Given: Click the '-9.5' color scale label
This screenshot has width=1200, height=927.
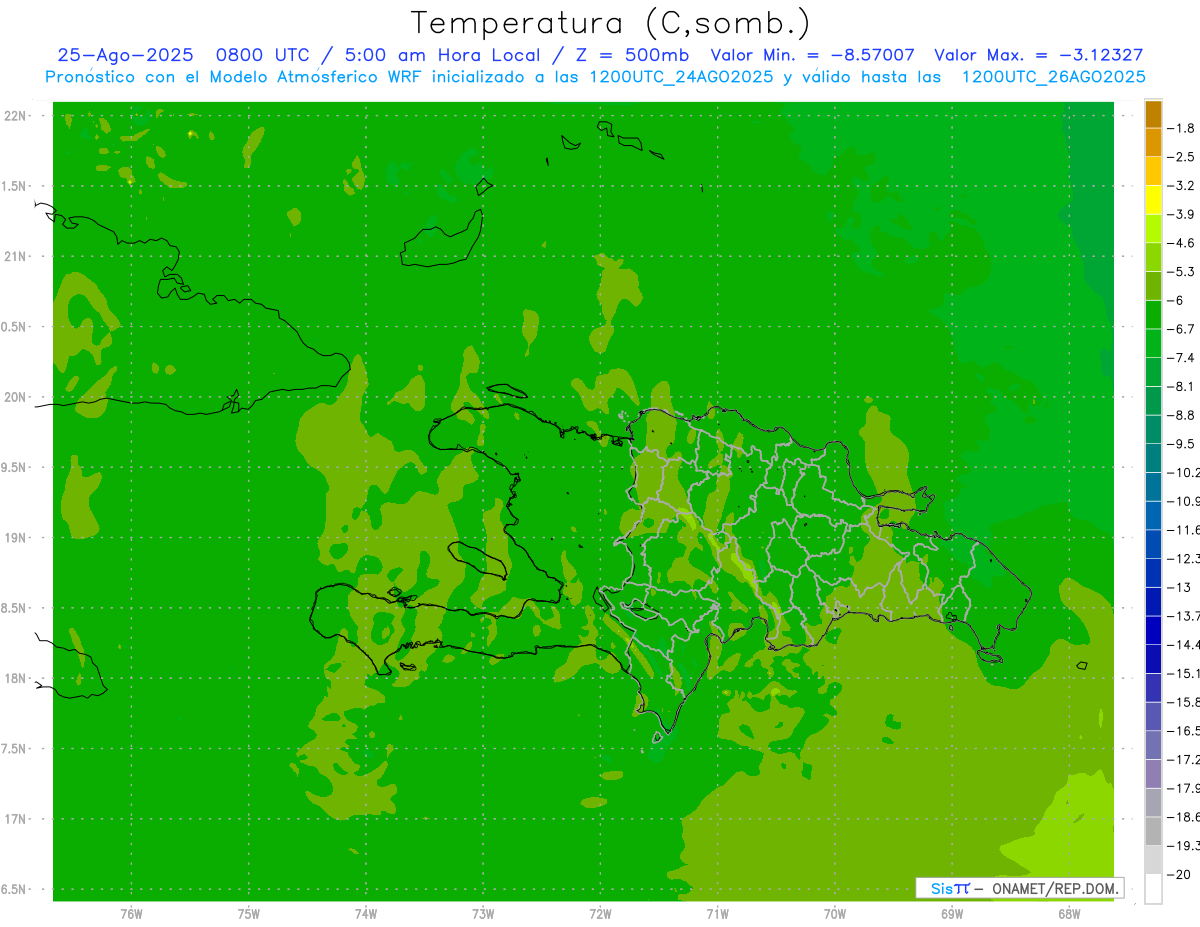Looking at the screenshot, I should coord(1181,443).
